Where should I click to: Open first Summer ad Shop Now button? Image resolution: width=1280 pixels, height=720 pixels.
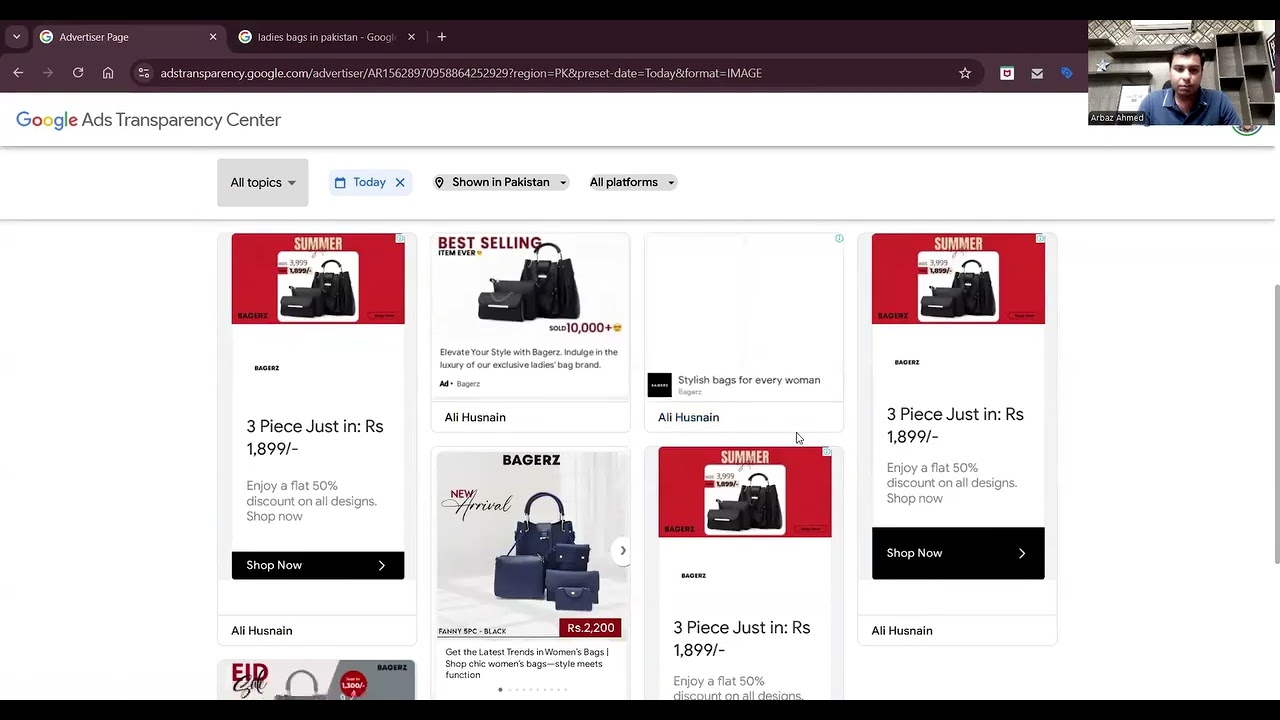click(x=318, y=565)
